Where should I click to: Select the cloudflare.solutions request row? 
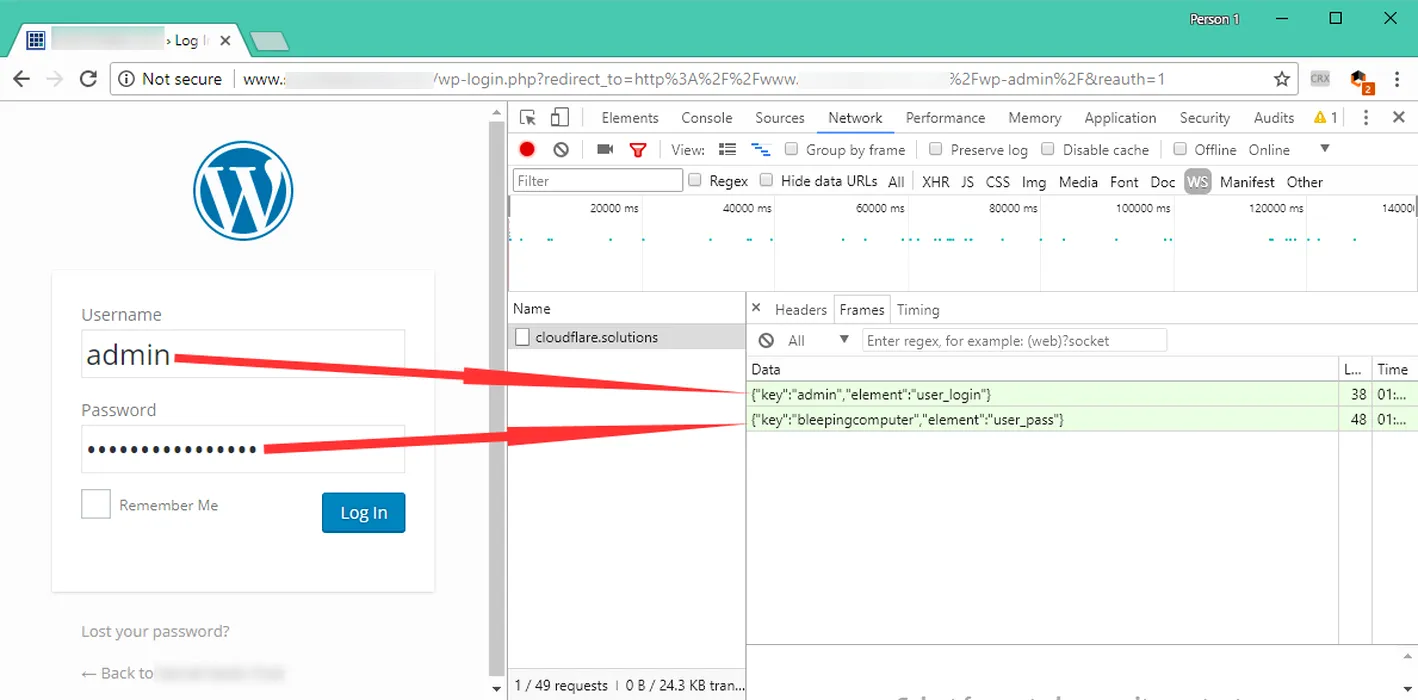[x=627, y=337]
